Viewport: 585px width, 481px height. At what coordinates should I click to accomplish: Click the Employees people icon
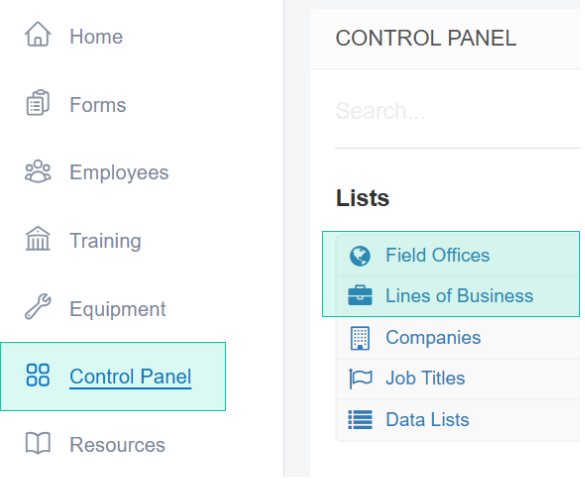tap(38, 171)
